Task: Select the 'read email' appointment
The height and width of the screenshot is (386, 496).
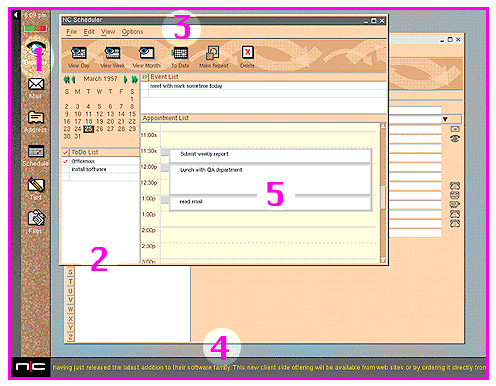Action: 270,203
